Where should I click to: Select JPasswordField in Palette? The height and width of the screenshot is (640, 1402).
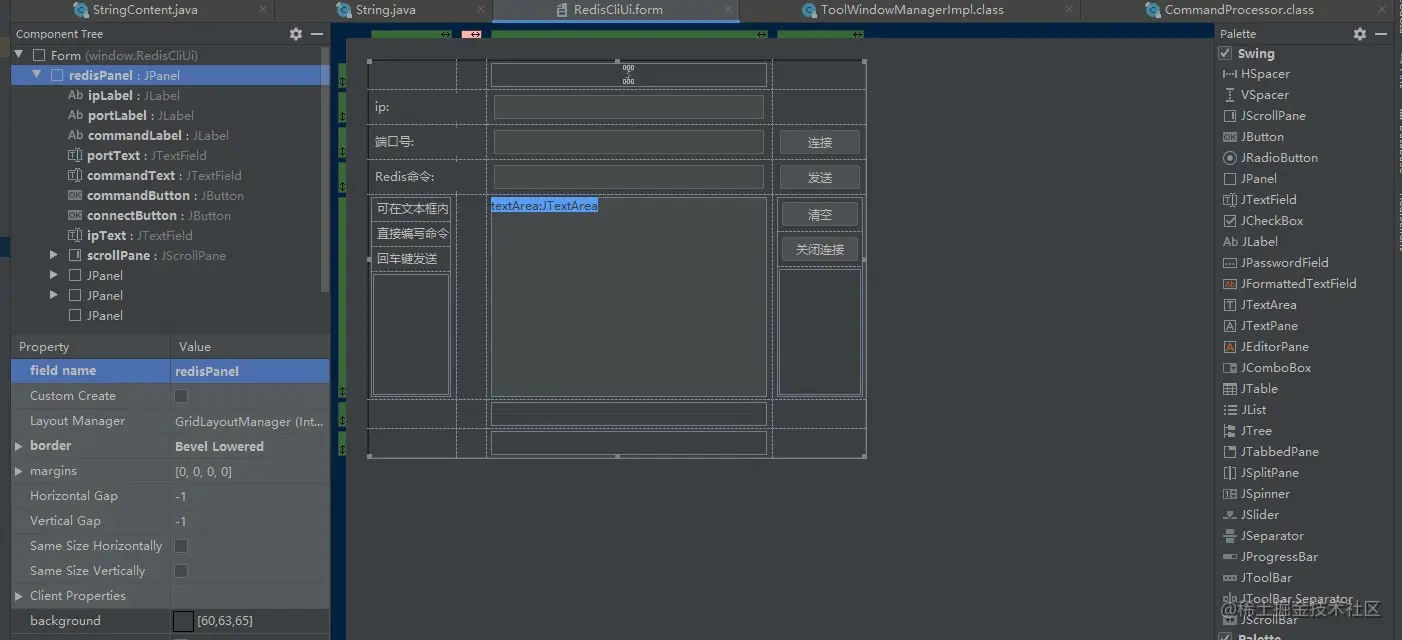coord(1275,263)
